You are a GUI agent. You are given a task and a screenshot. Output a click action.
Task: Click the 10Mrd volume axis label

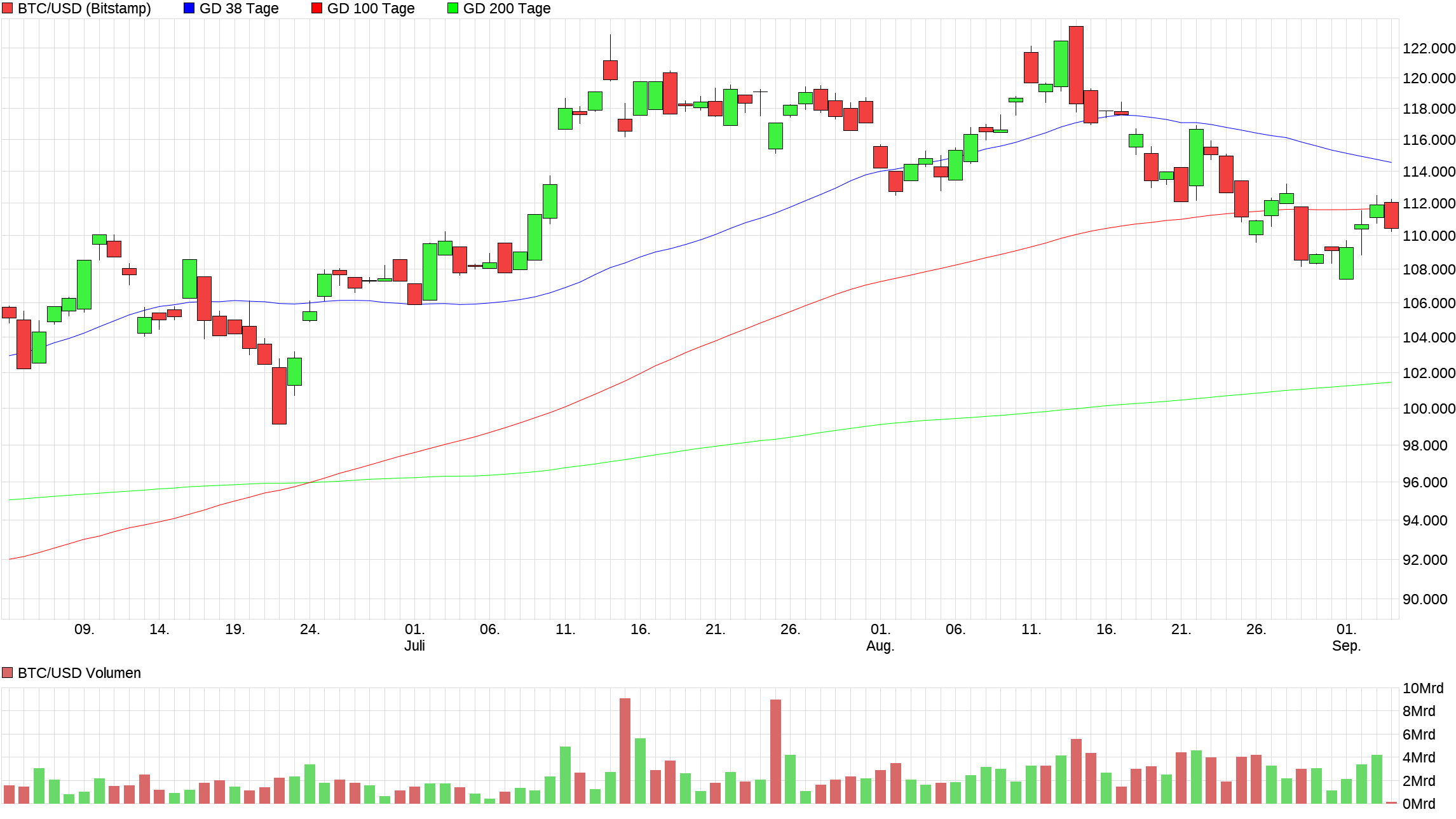1423,688
